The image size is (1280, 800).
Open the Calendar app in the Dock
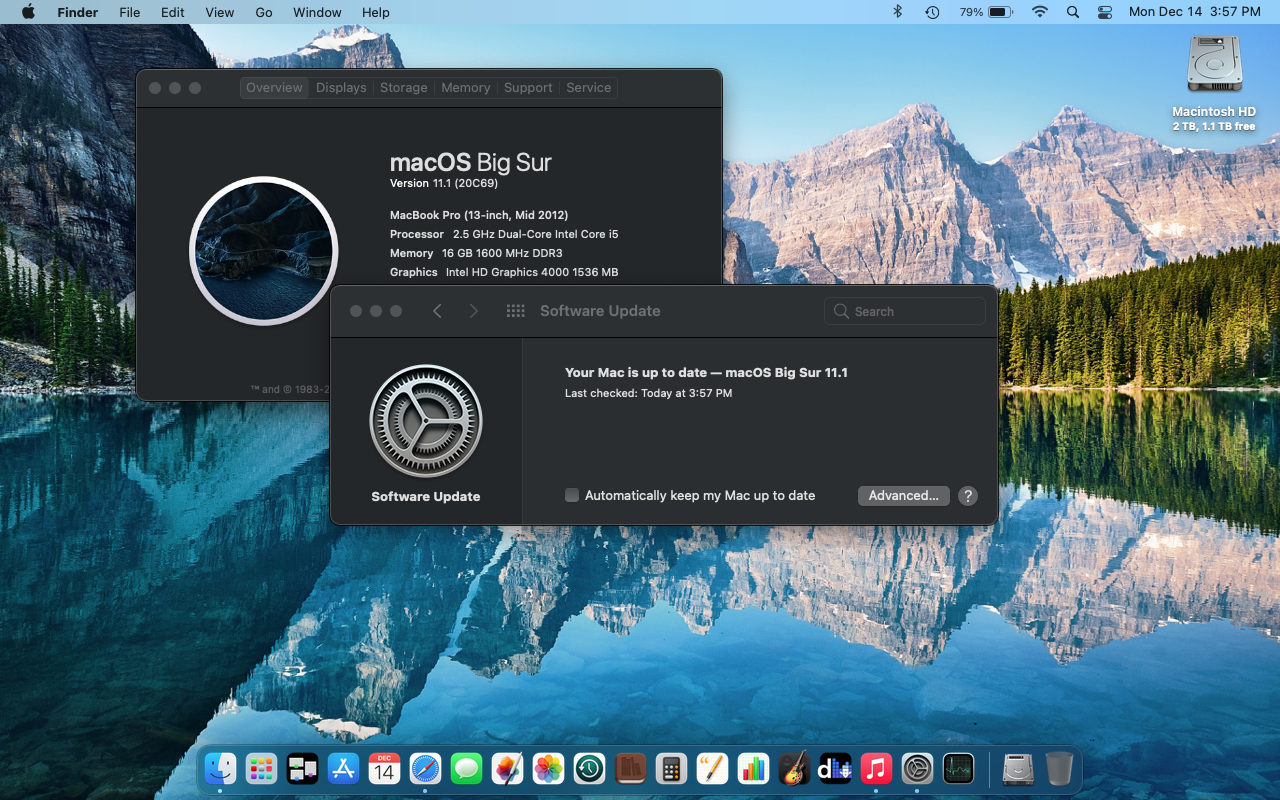tap(384, 768)
